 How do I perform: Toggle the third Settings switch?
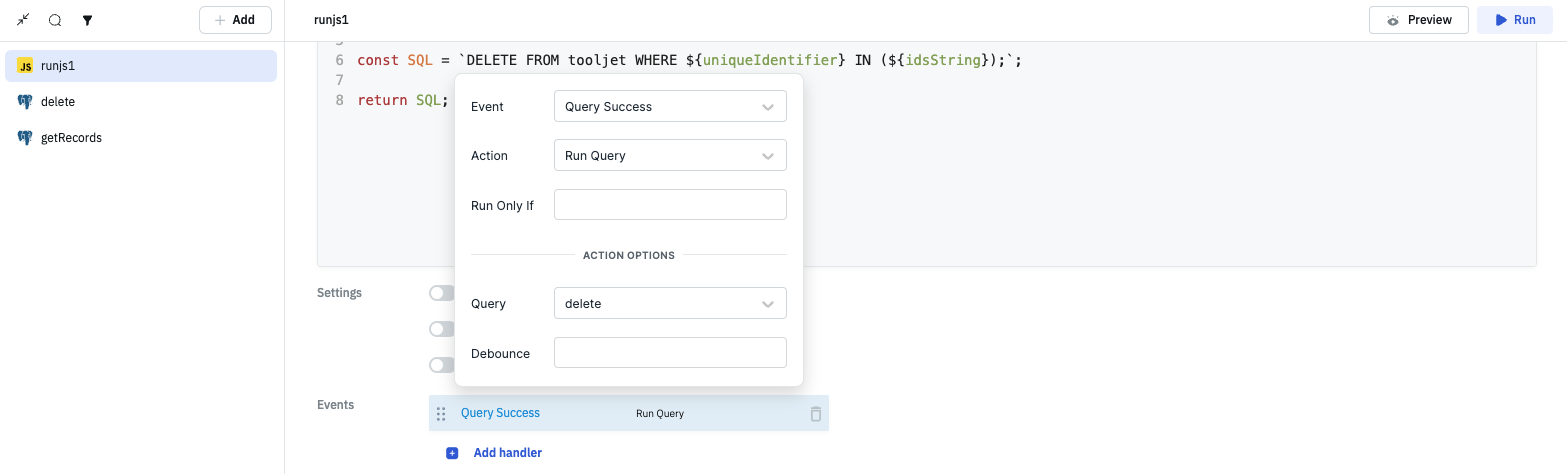442,365
